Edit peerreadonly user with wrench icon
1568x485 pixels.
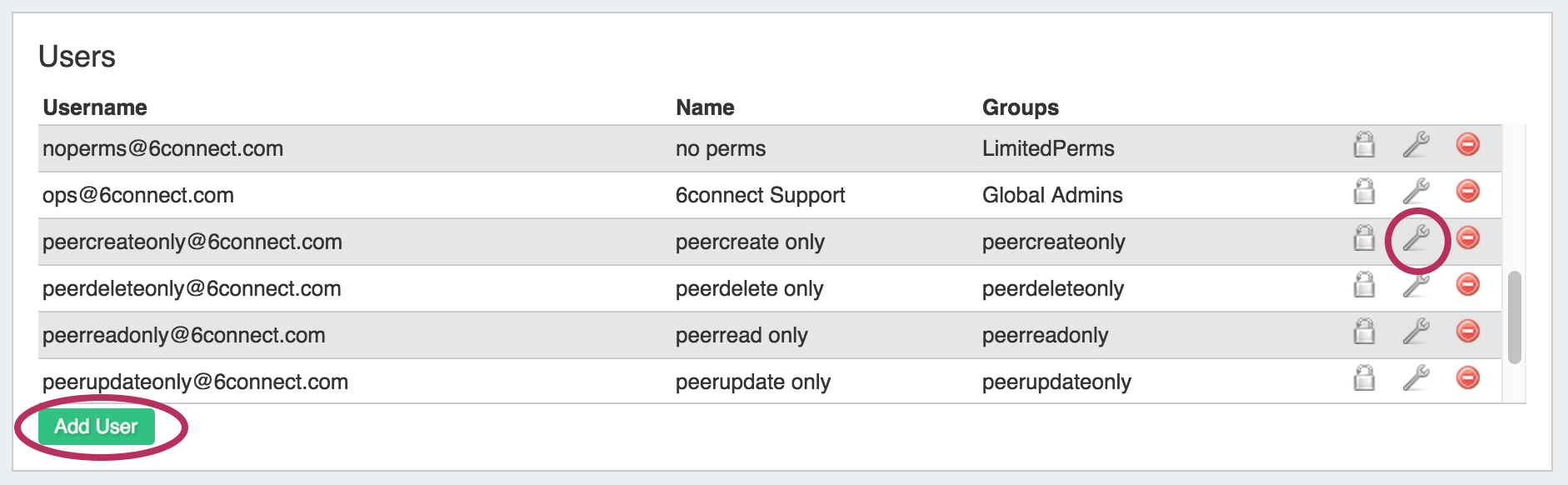[1416, 332]
